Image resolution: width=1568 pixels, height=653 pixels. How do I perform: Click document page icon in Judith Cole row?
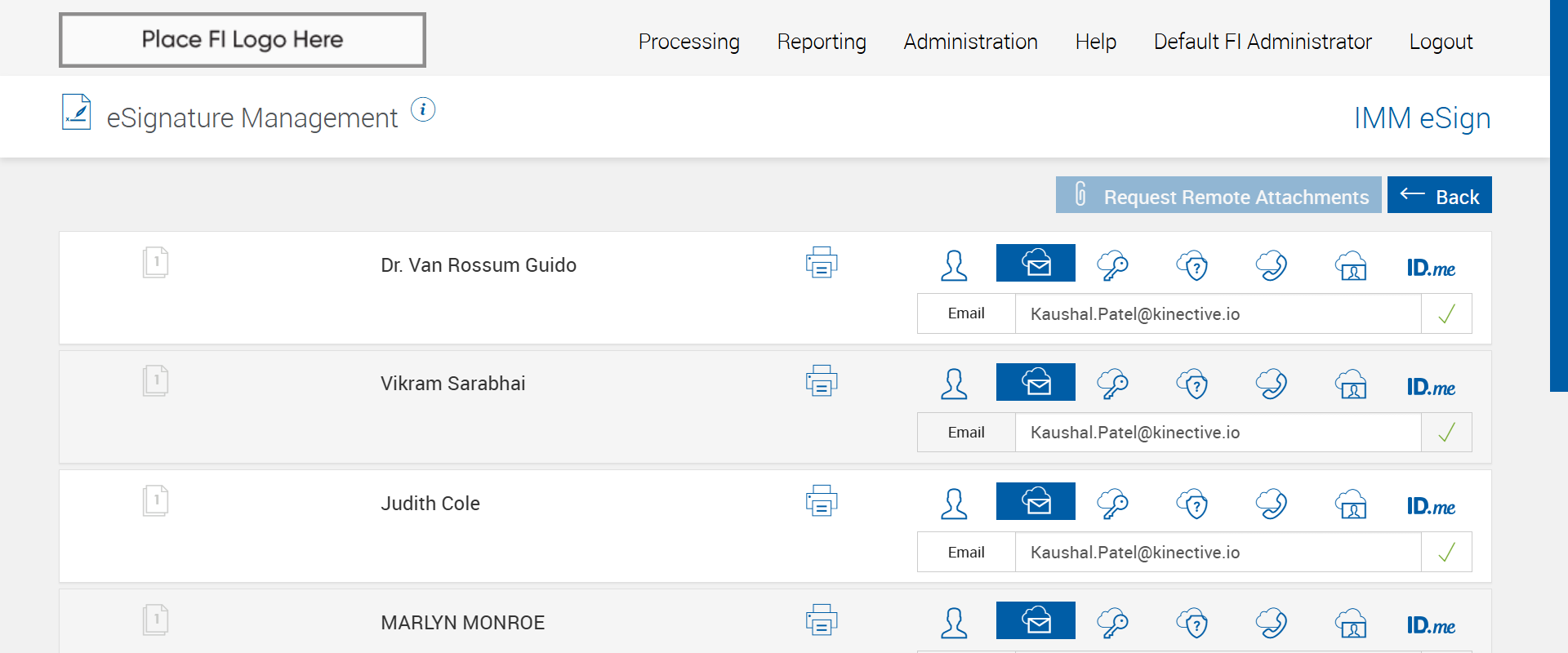point(155,501)
